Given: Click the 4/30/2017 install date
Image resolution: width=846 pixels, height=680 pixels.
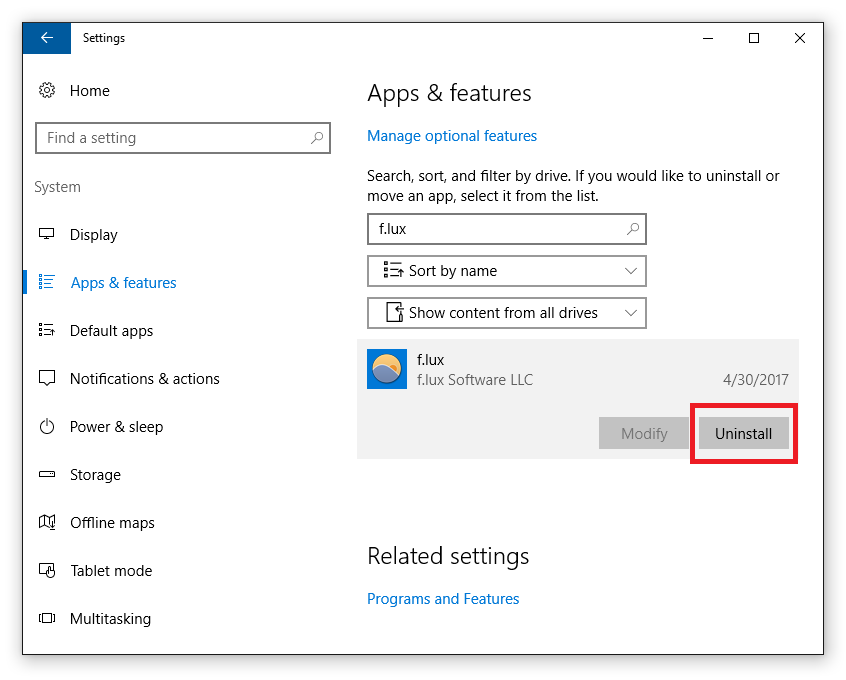Looking at the screenshot, I should [755, 380].
